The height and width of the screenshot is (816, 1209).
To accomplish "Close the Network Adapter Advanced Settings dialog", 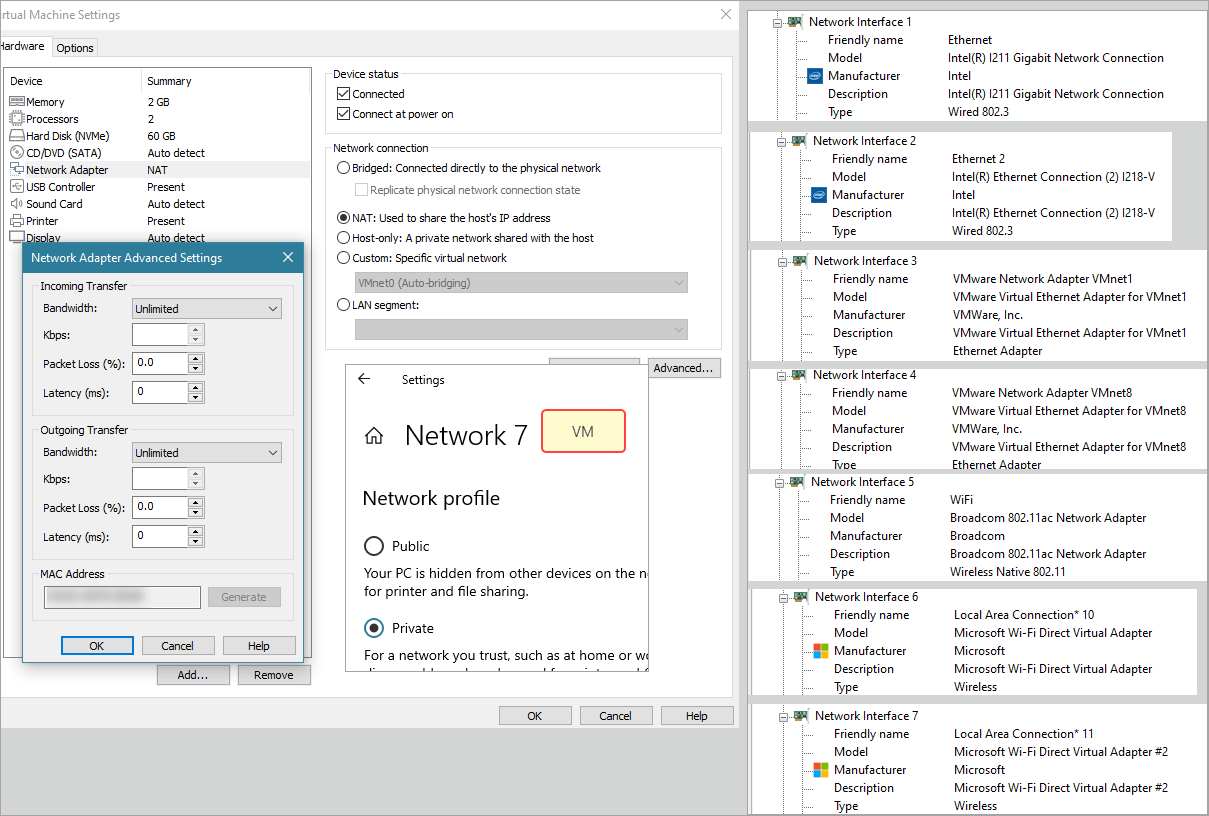I will (288, 258).
